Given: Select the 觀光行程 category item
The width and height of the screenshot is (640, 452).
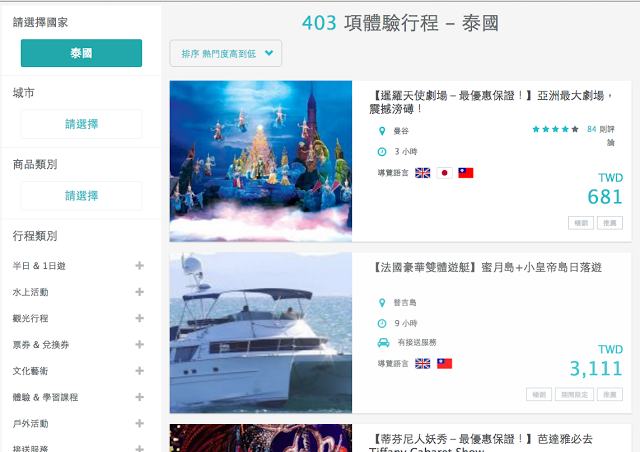Looking at the screenshot, I should click(x=30, y=318).
